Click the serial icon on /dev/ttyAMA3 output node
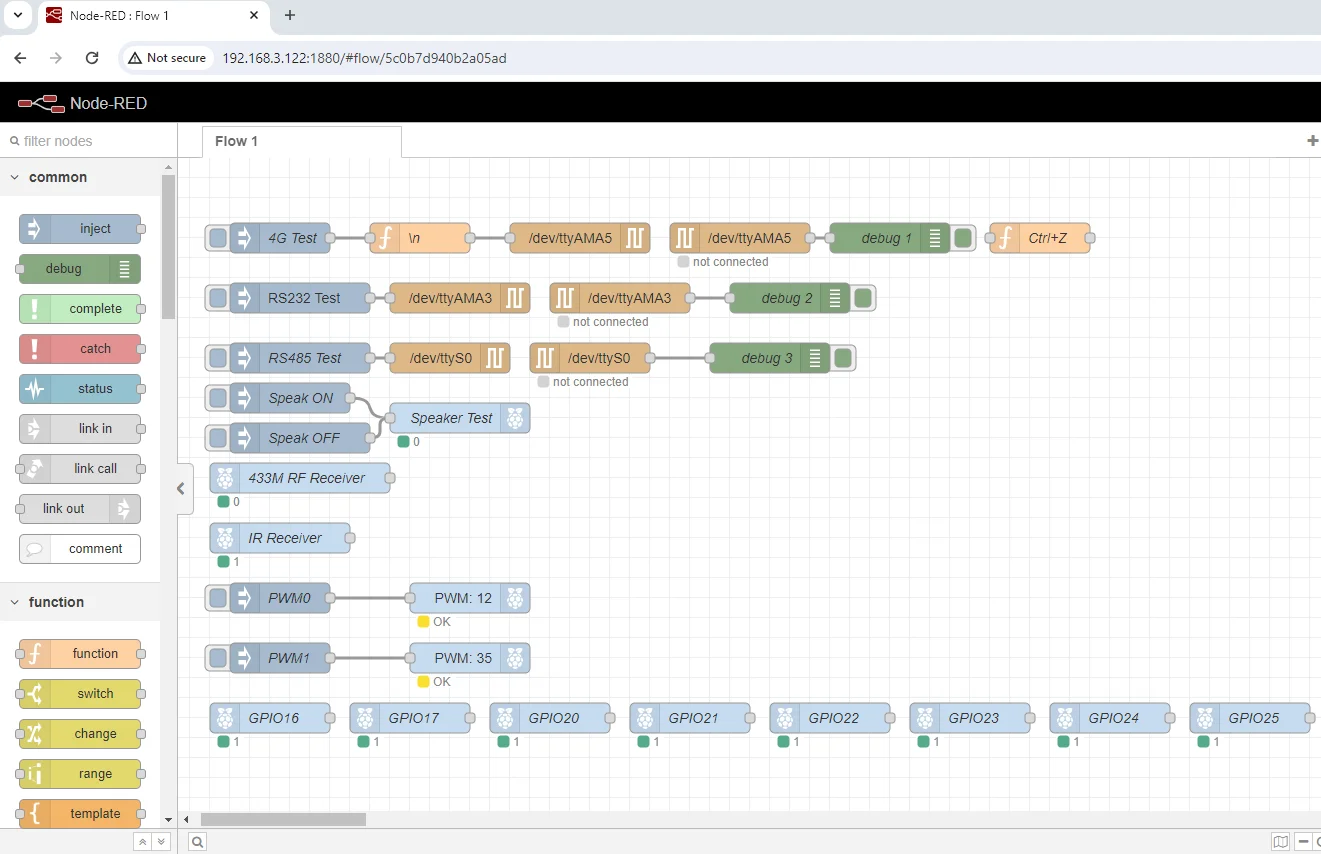 (514, 298)
